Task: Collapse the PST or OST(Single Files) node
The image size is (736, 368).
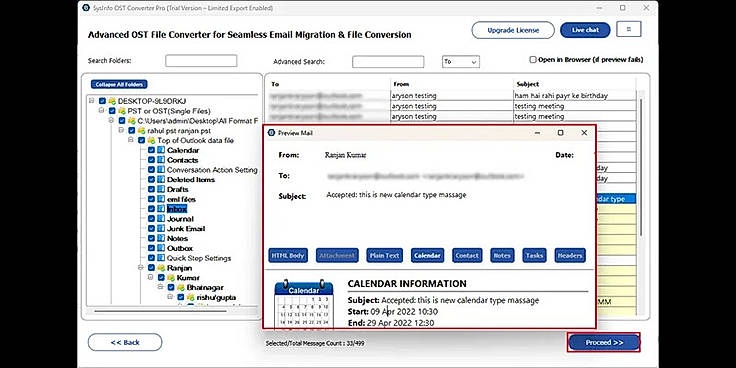Action: (x=101, y=110)
